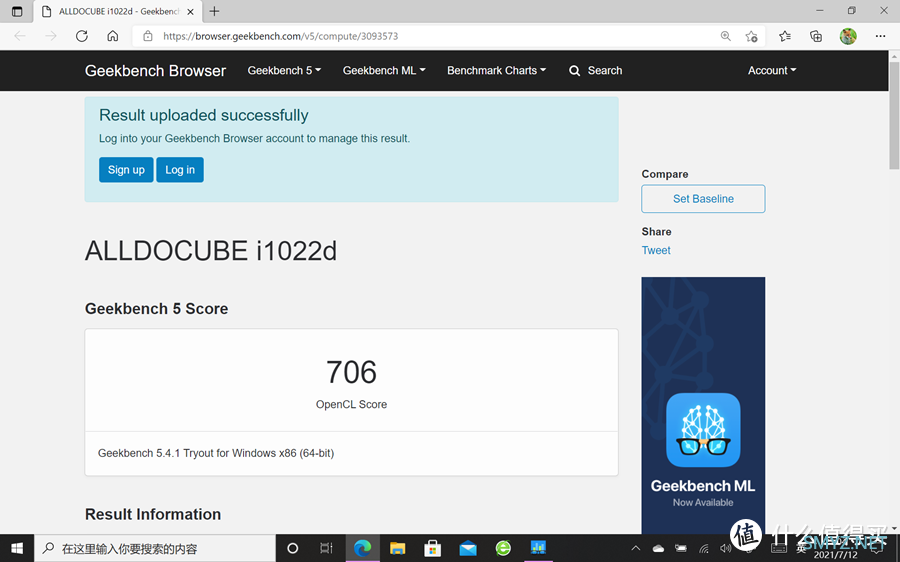Click the Search link in the navbar
The image size is (900, 562).
point(596,71)
